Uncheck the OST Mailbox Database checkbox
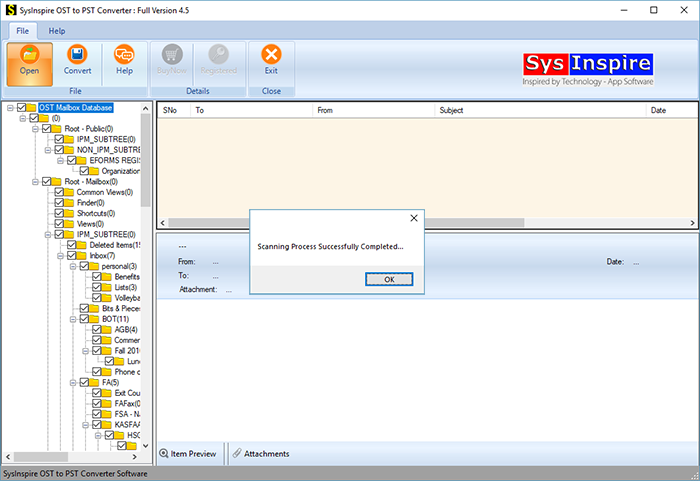Image resolution: width=700 pixels, height=481 pixels. pyautogui.click(x=21, y=108)
